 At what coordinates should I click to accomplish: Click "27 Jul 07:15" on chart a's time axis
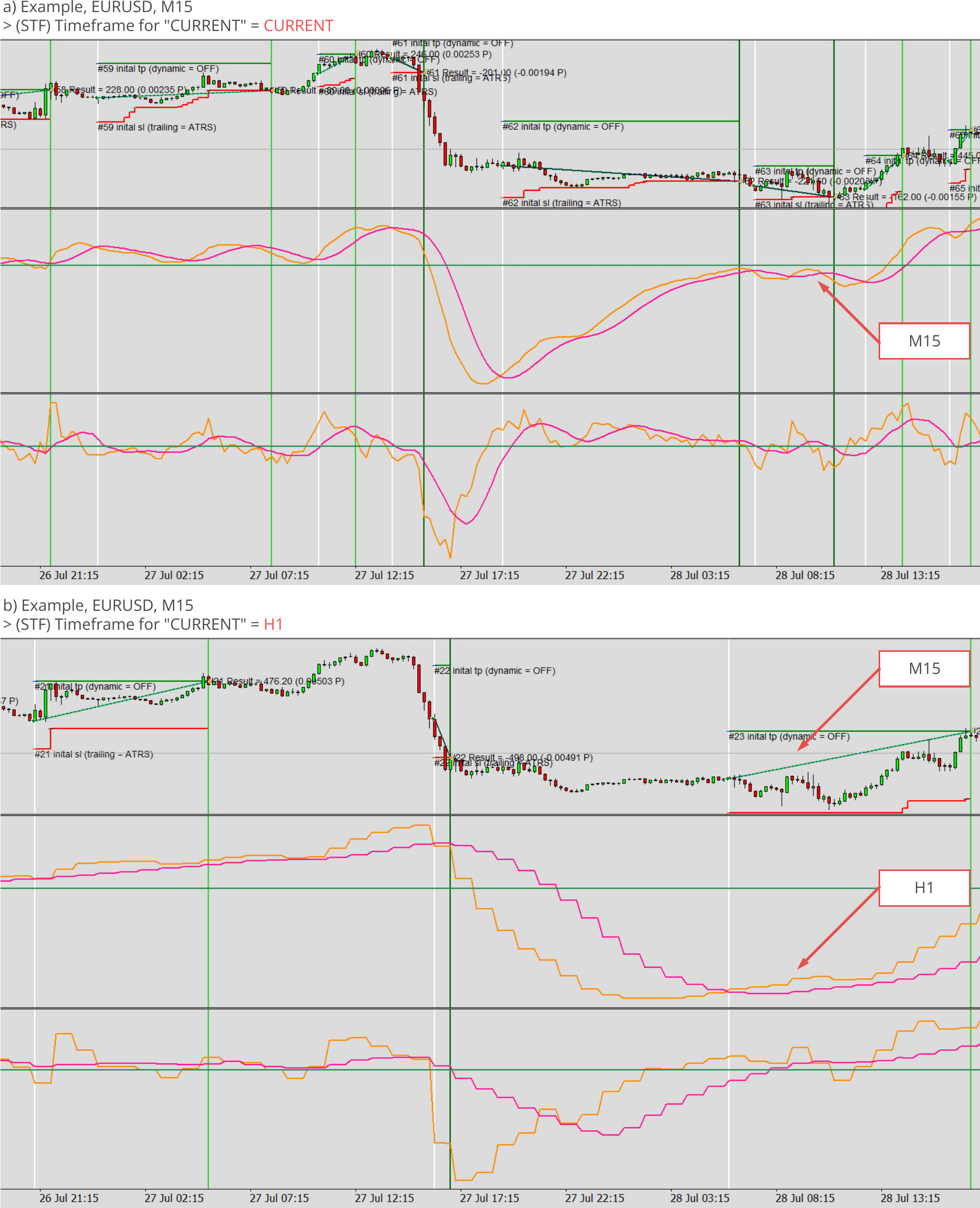280,576
